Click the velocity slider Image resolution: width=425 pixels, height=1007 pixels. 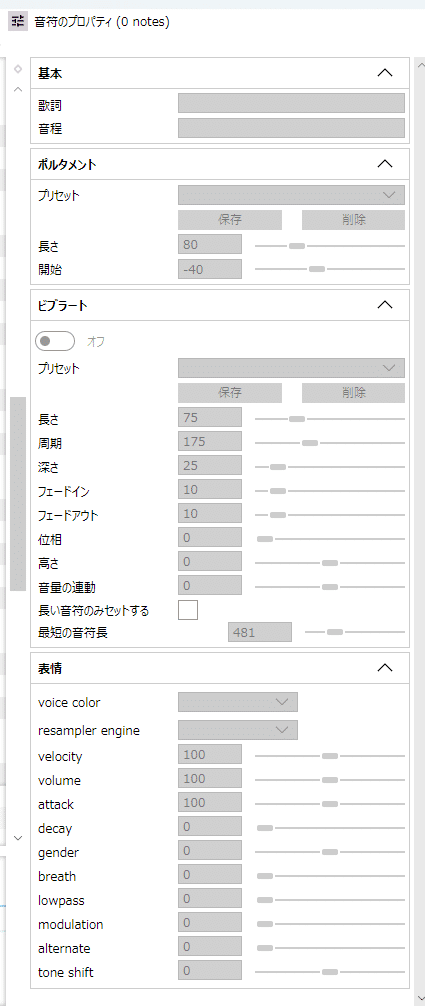(x=330, y=756)
